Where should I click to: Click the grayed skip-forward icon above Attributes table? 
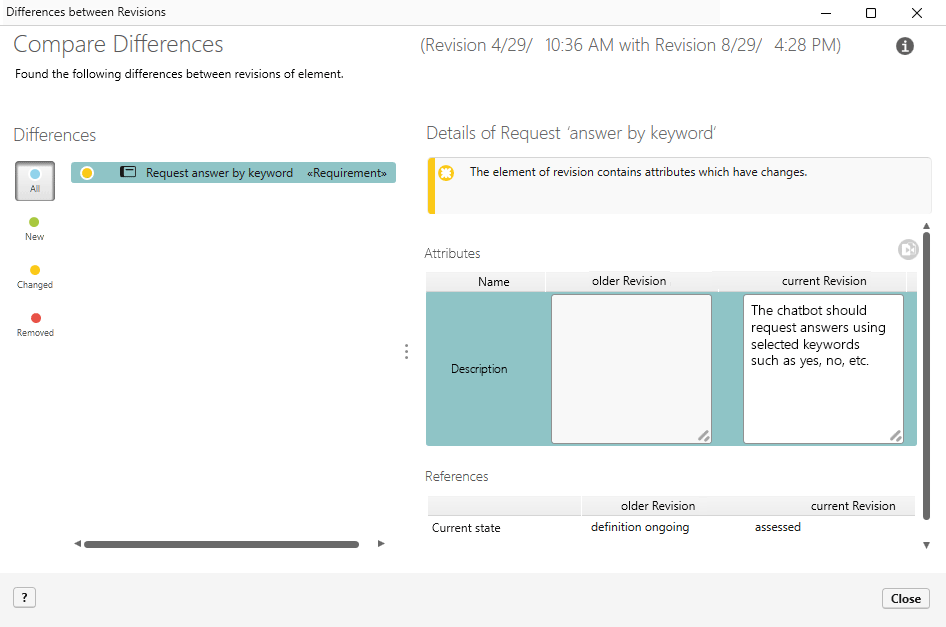(907, 250)
